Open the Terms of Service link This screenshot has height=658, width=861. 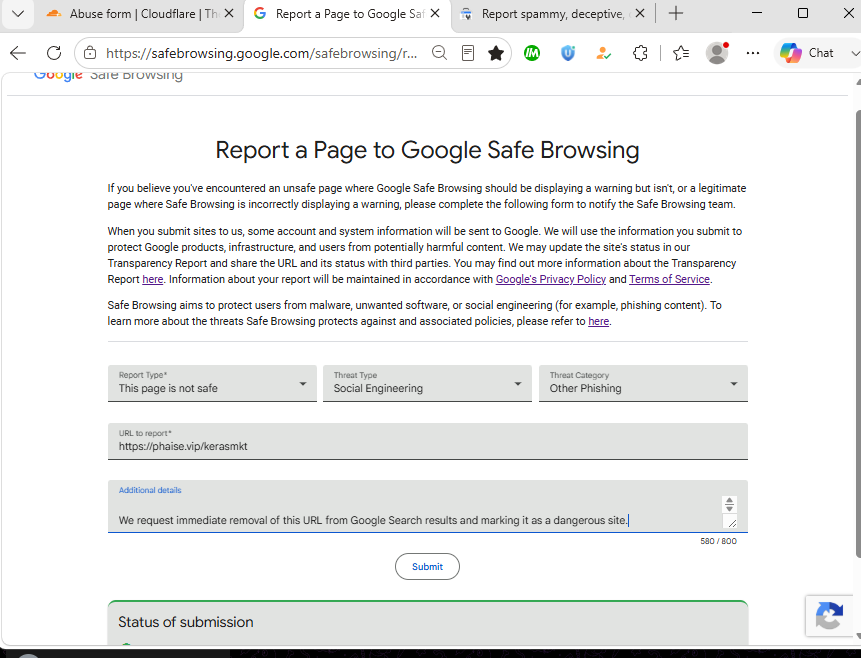coord(669,279)
